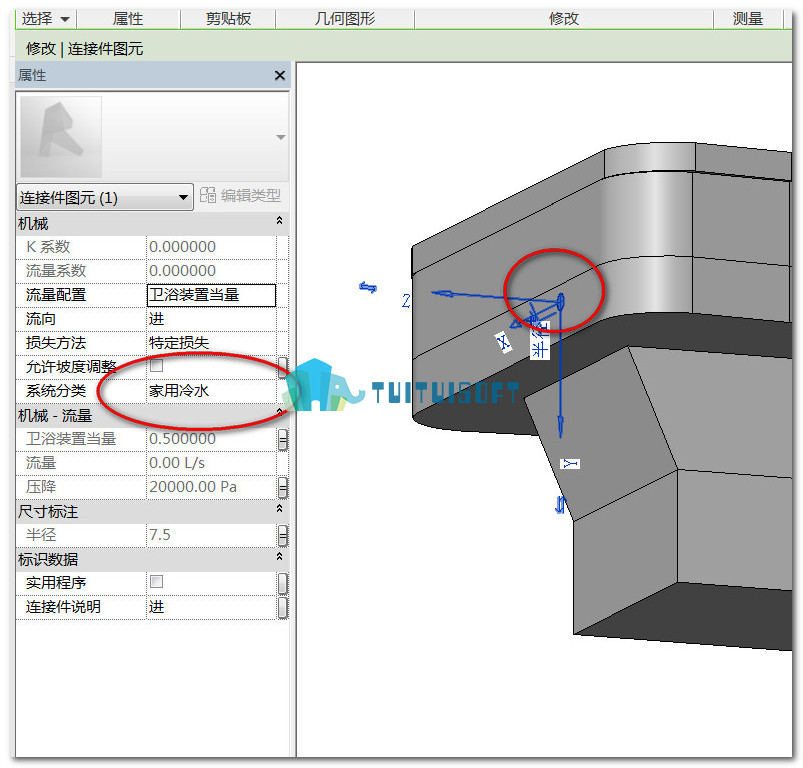
Task: Click the 系统分类 value 家用冷水
Action: [x=212, y=391]
